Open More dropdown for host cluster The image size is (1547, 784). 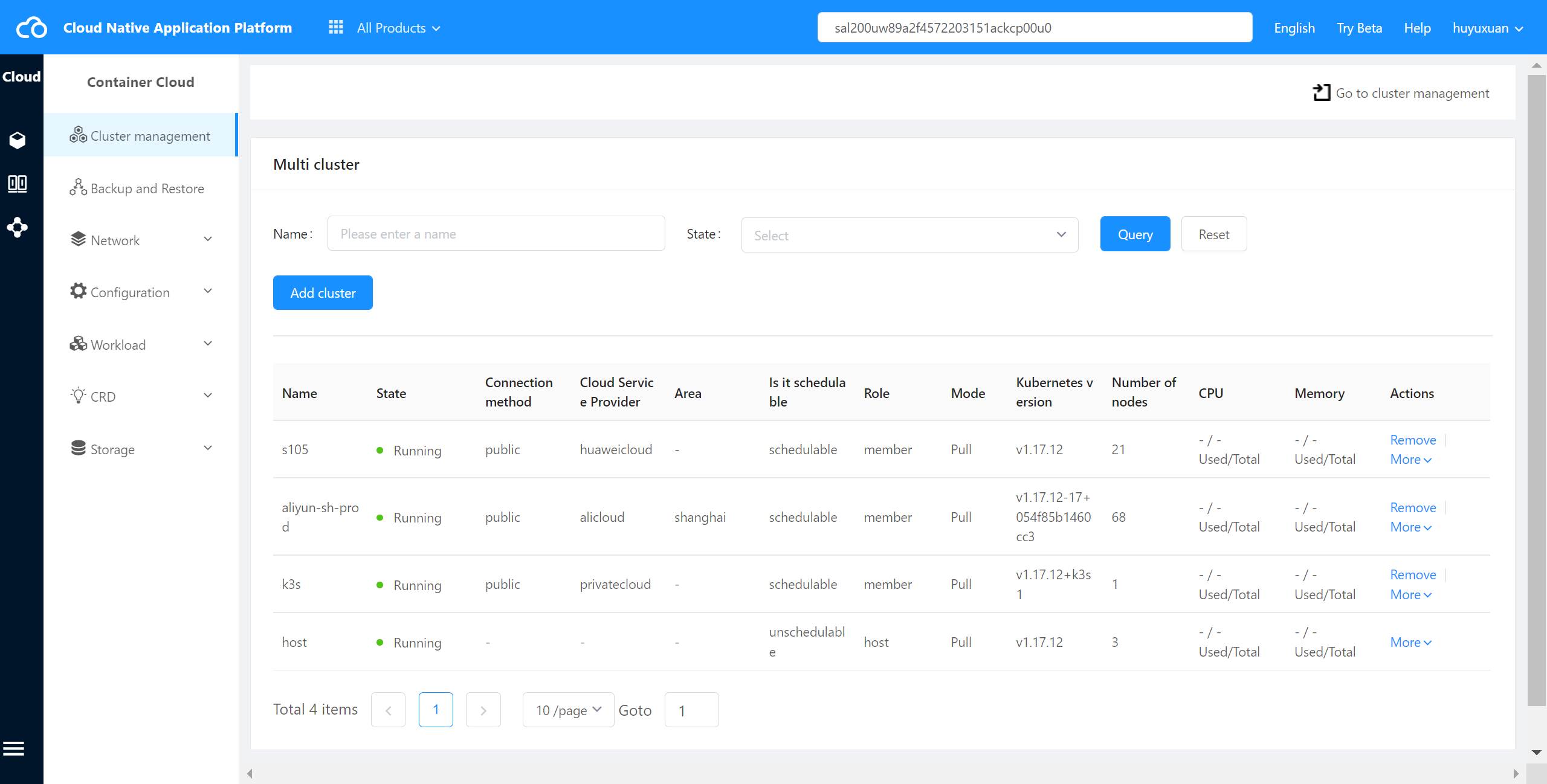1411,643
